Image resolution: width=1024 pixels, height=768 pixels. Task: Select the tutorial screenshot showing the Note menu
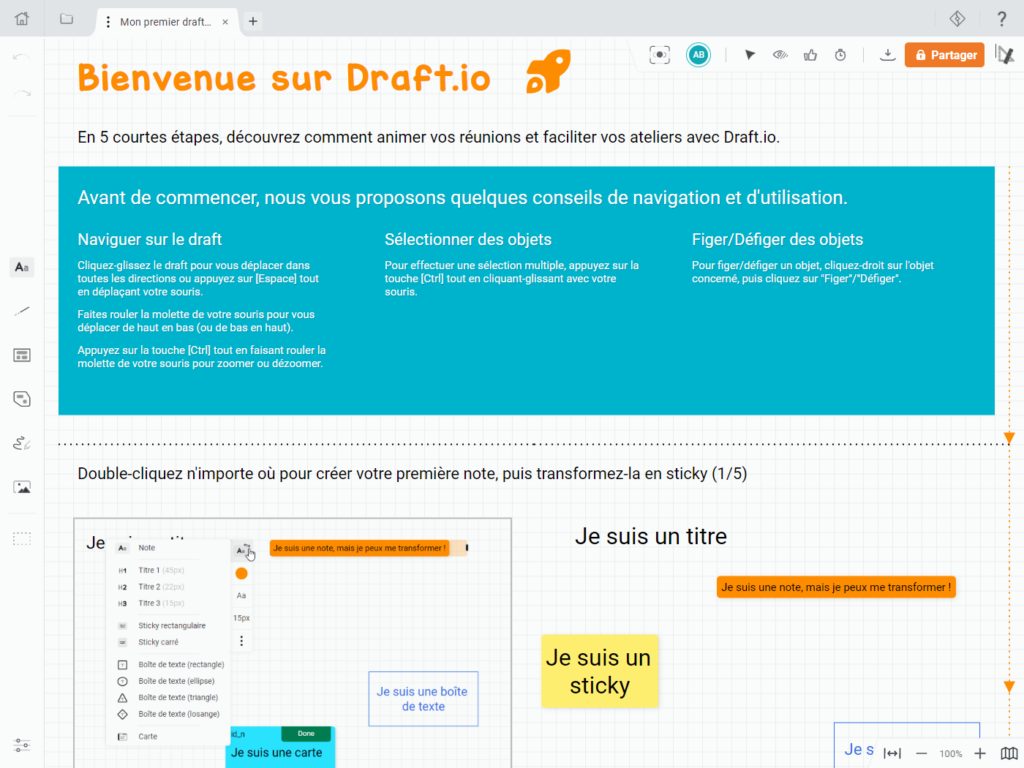click(x=293, y=643)
